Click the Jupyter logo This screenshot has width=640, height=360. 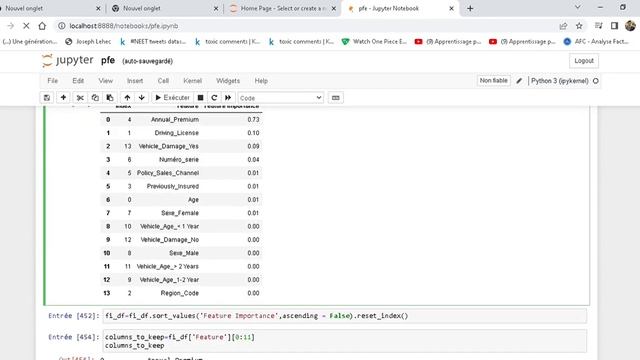68,60
